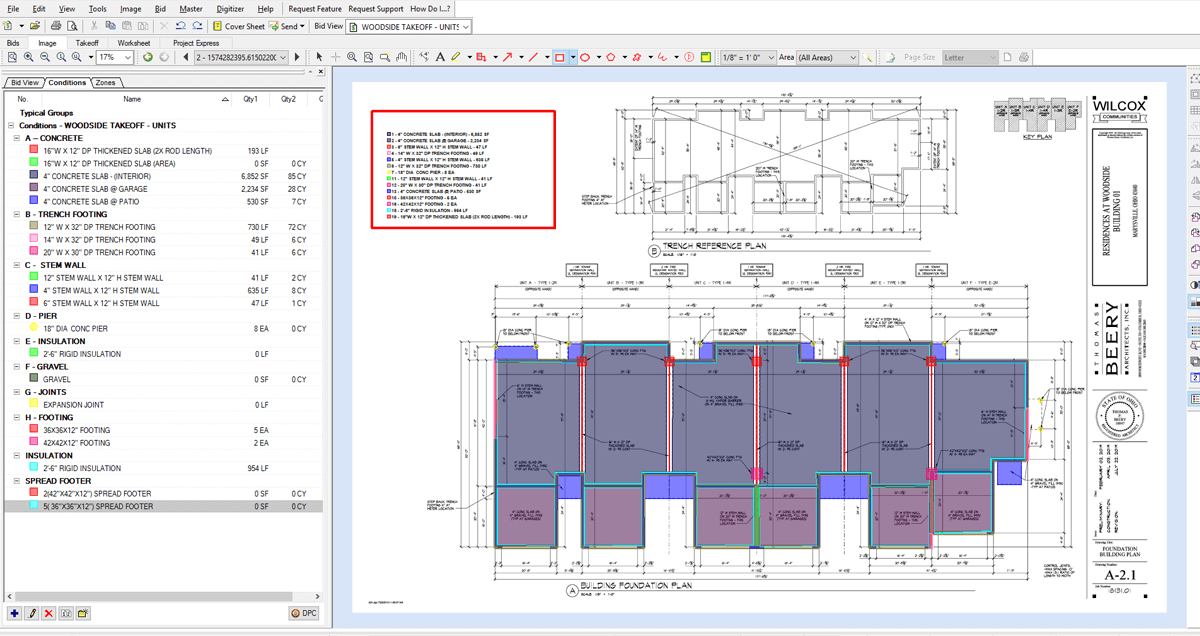The height and width of the screenshot is (636, 1200).
Task: Select the ellipse drawing tool
Action: click(x=585, y=57)
